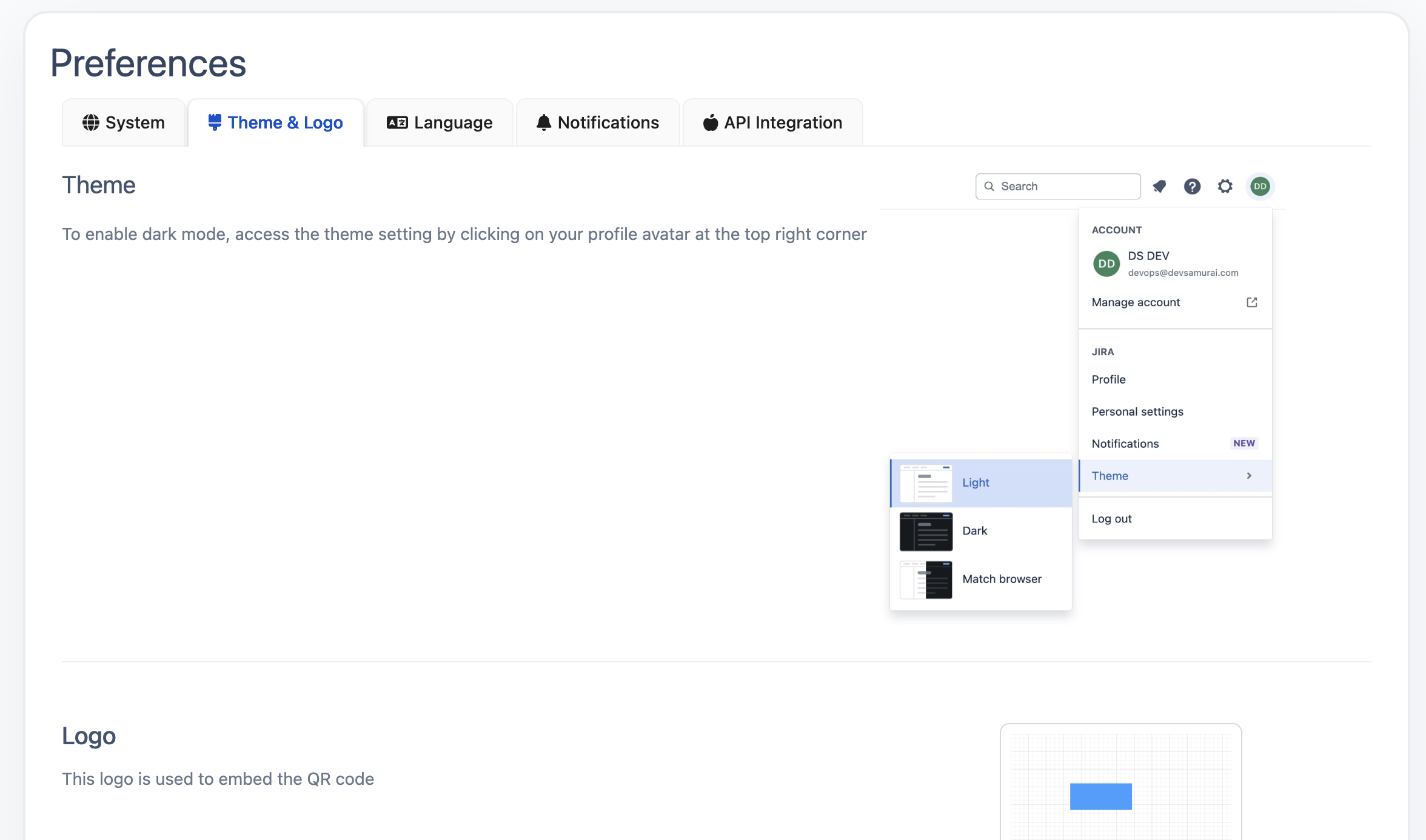Click the notifications megaphone icon near search
1426x840 pixels.
pos(1159,187)
